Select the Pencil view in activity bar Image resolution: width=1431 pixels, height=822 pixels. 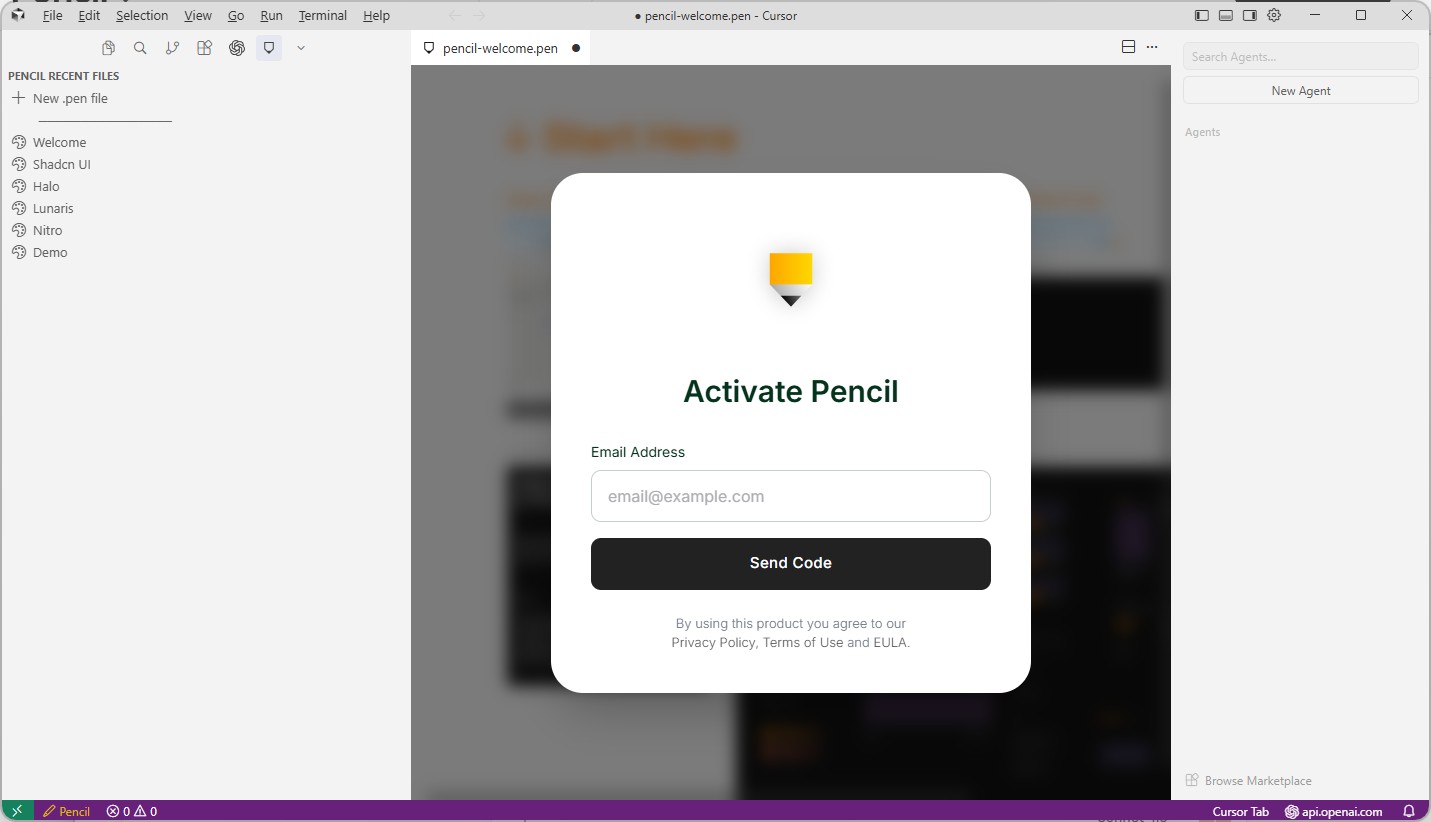pyautogui.click(x=269, y=48)
